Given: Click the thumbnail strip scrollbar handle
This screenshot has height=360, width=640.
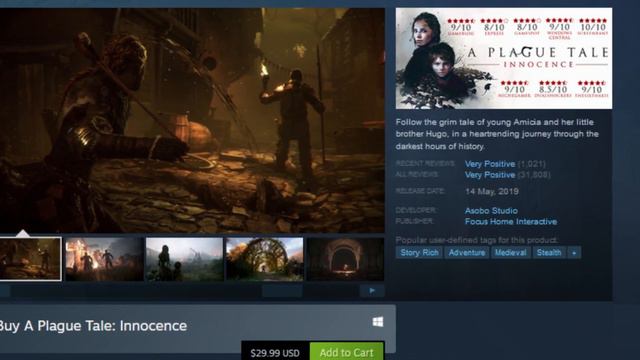Looking at the screenshot, I should tap(282, 291).
